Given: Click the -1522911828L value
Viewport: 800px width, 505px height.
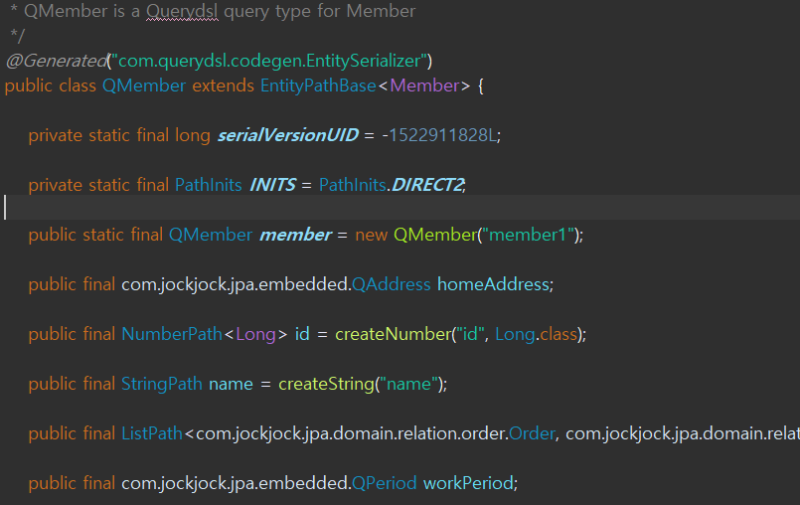Looking at the screenshot, I should coord(439,135).
